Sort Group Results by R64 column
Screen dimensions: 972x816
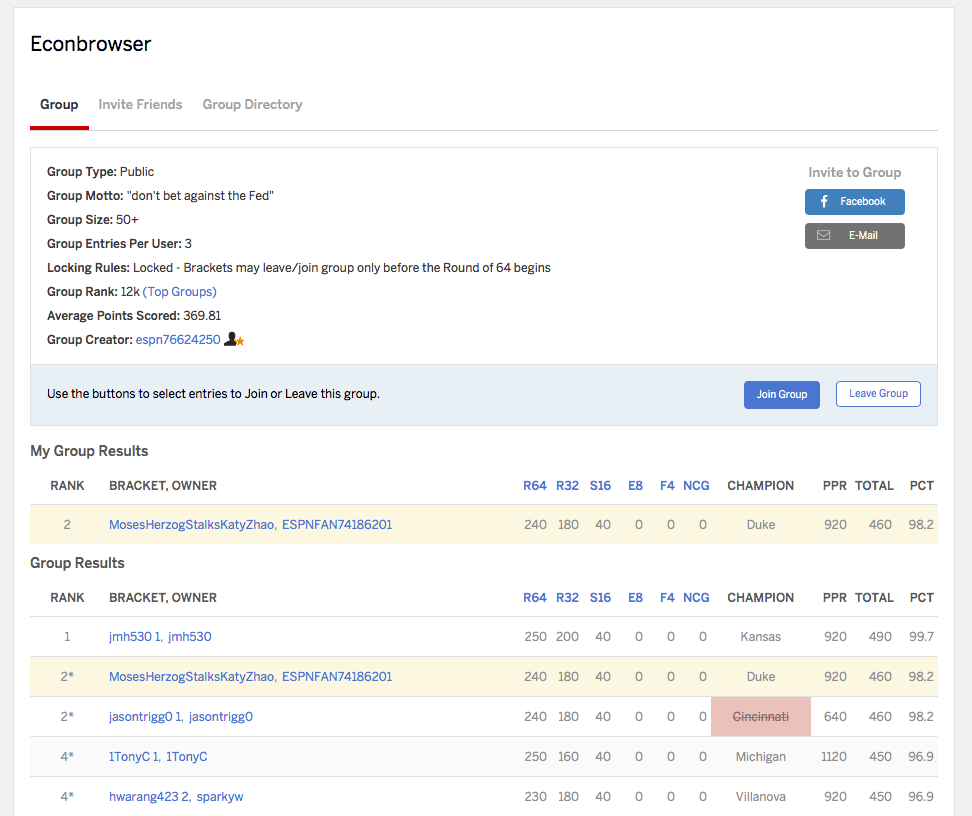tap(535, 598)
